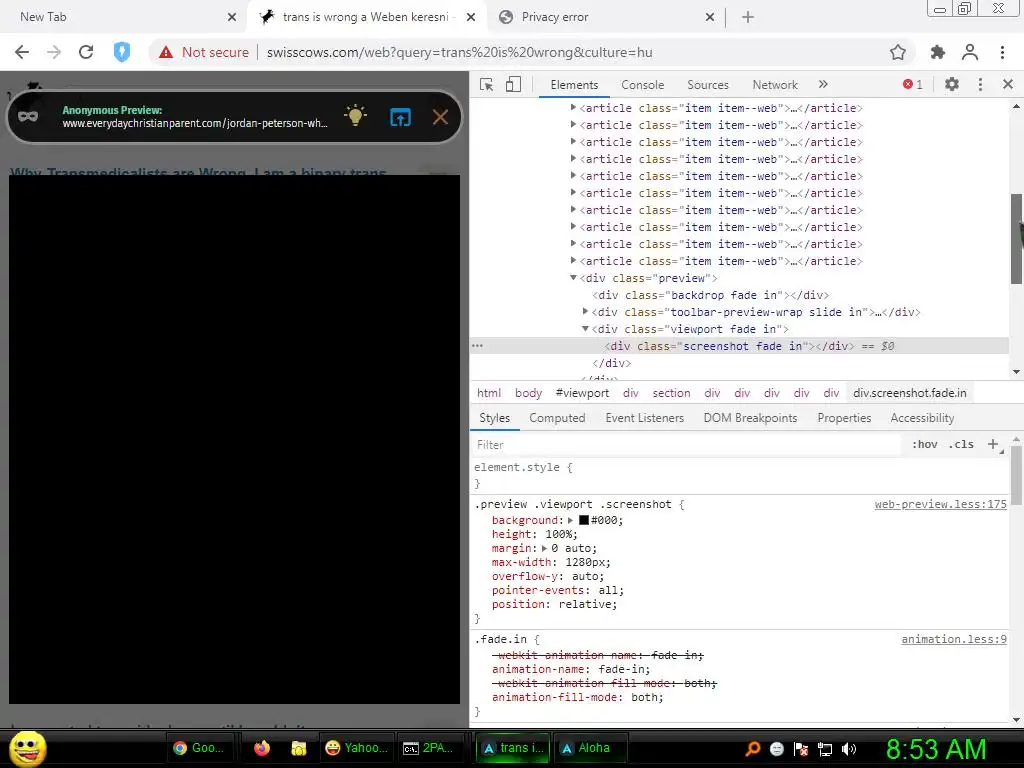The width and height of the screenshot is (1024, 768).
Task: Open the DOM Breakpoints tab
Action: pos(750,418)
